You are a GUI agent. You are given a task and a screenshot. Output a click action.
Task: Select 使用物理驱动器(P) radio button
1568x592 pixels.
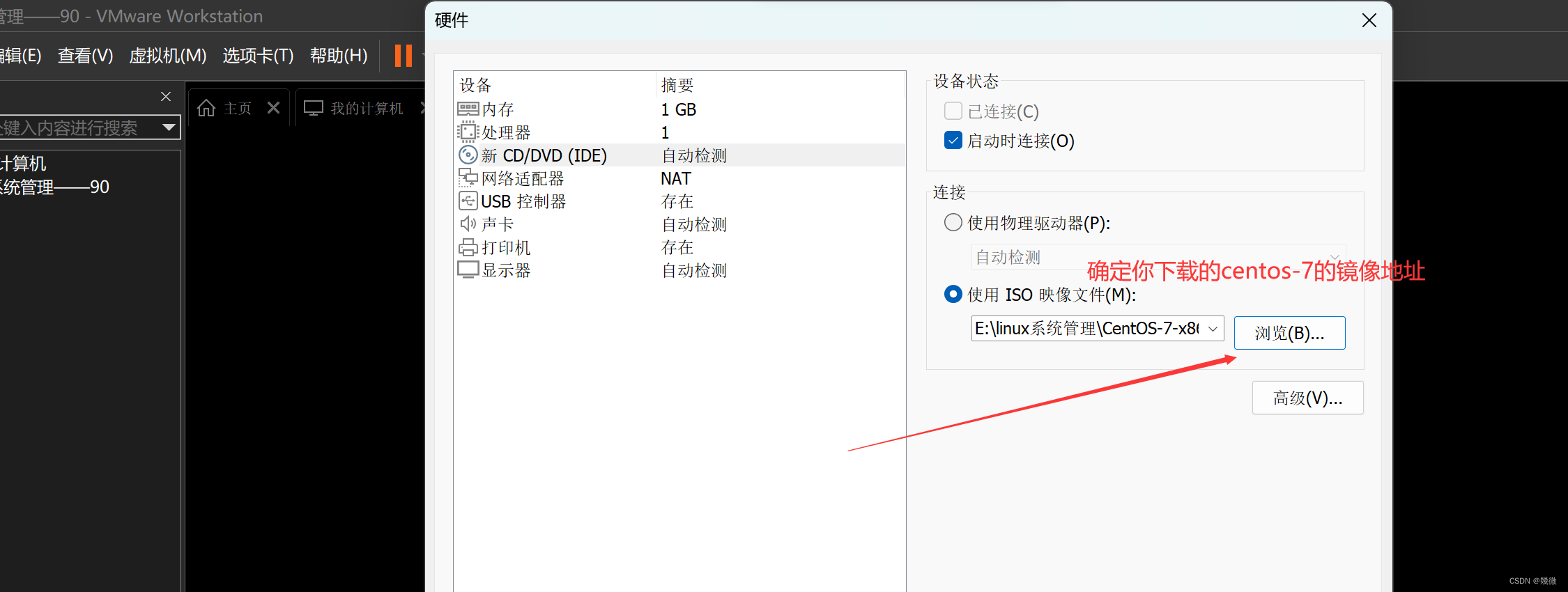point(953,222)
